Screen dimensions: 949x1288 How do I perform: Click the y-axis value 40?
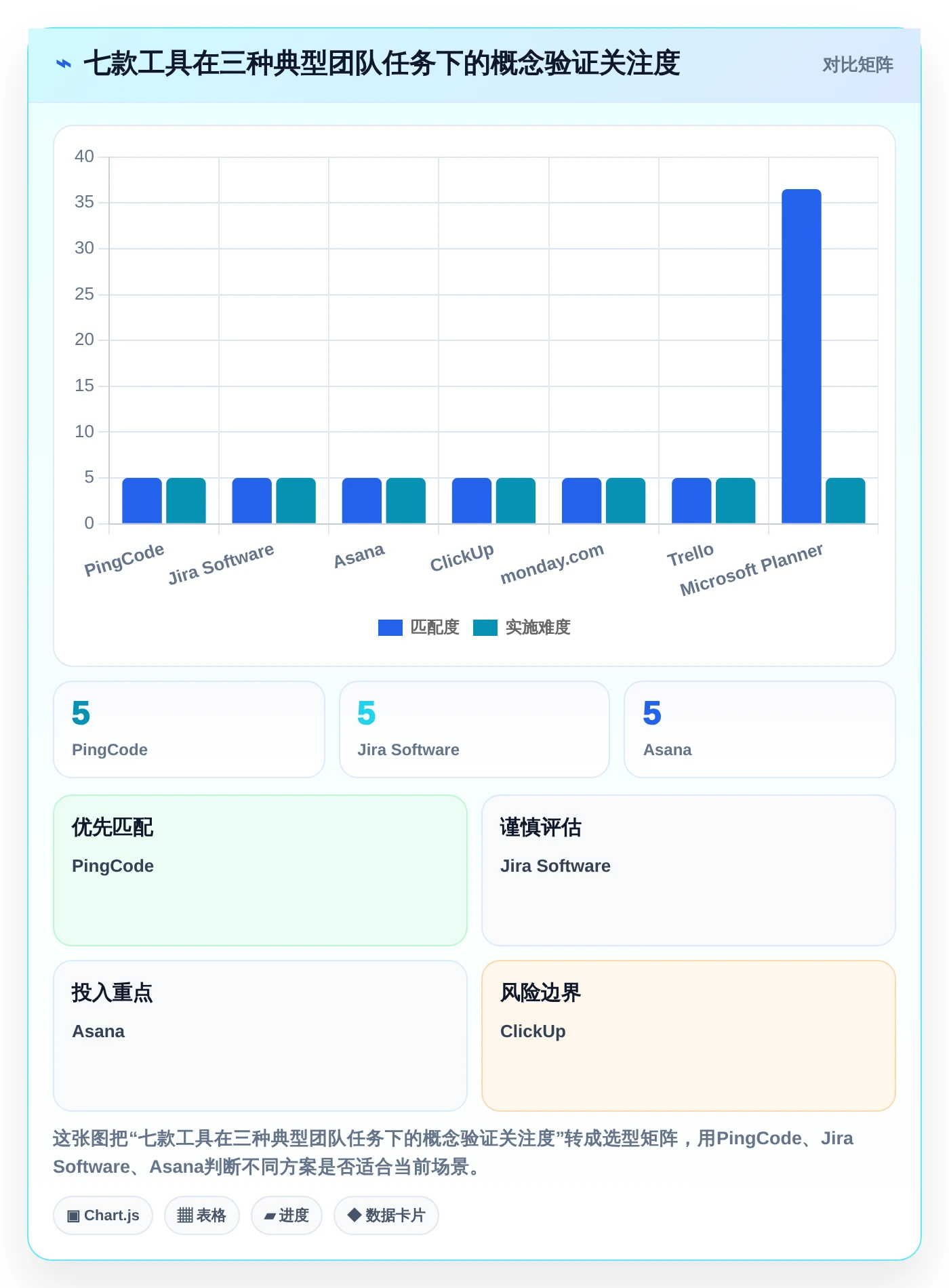coord(84,157)
